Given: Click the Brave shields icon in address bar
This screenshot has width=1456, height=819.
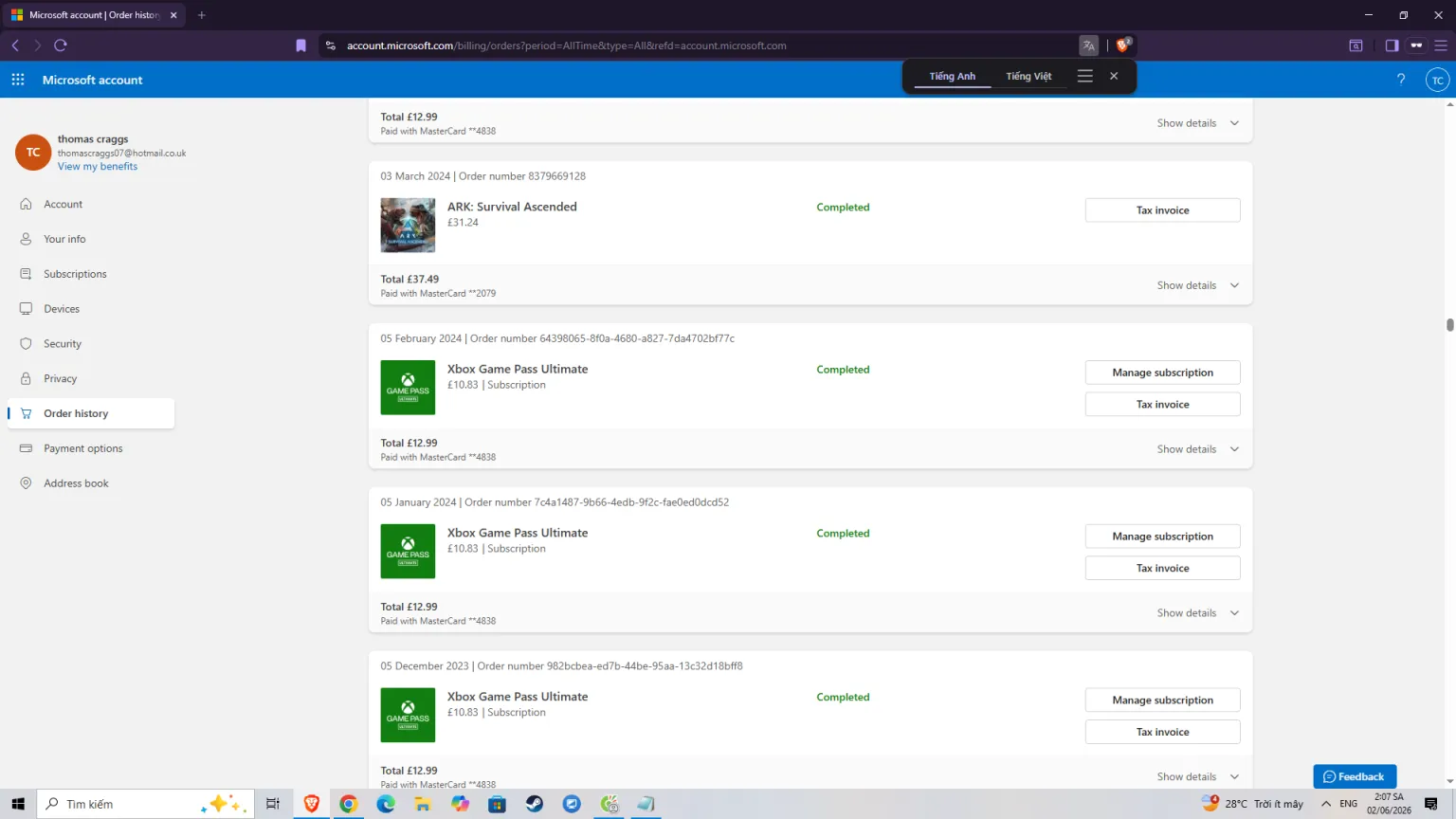Looking at the screenshot, I should pos(1123,45).
